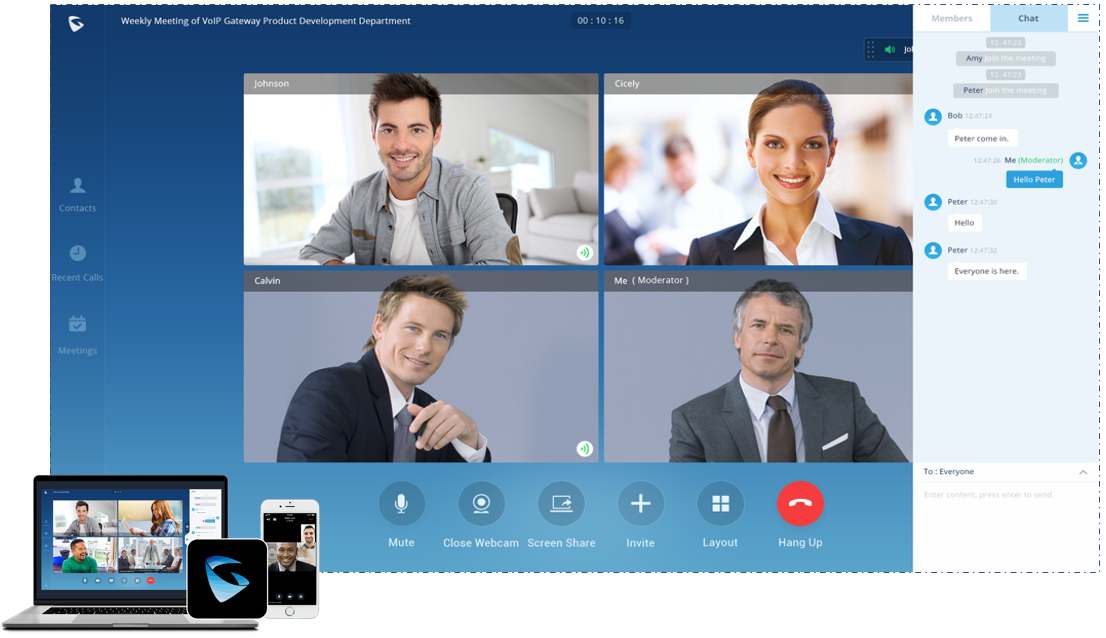This screenshot has height=638, width=1106.
Task: Mute the microphone
Action: tap(401, 504)
